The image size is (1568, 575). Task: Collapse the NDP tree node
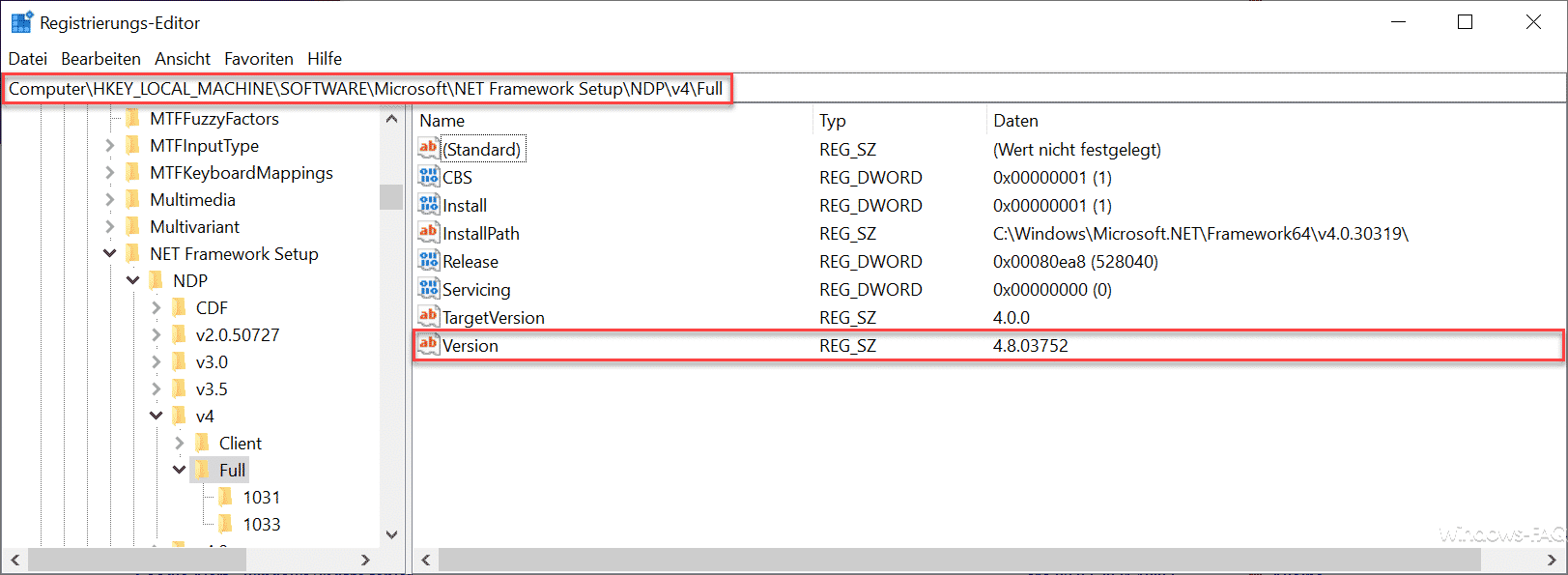point(133,281)
